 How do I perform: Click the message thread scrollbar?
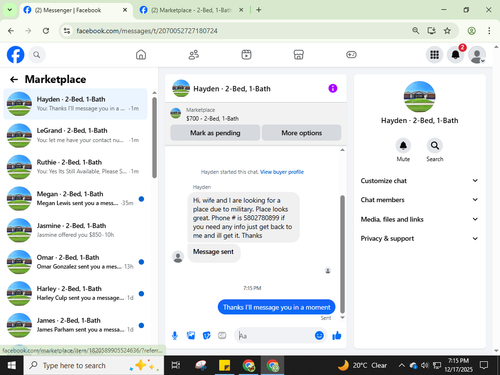342,254
